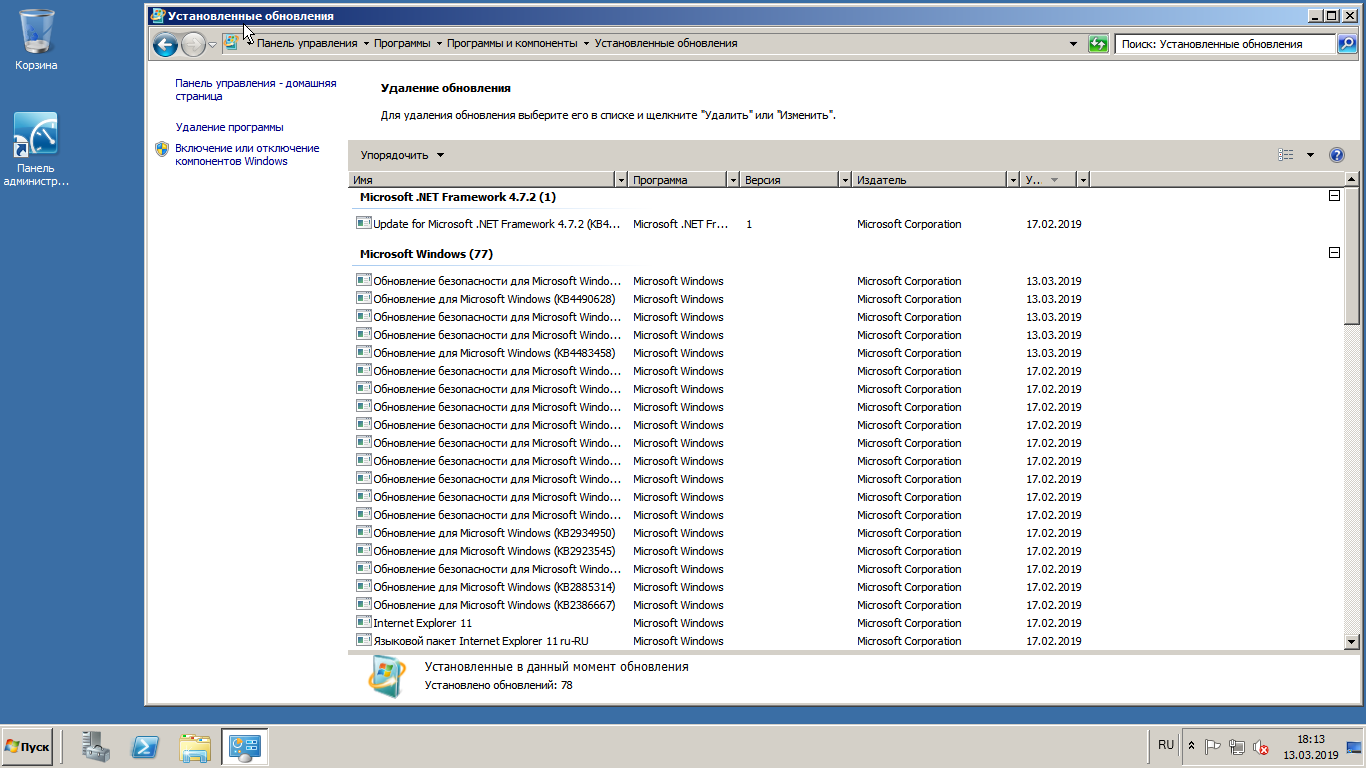The height and width of the screenshot is (768, 1366).
Task: Click Установленные обновления breadcrumb
Action: point(666,44)
